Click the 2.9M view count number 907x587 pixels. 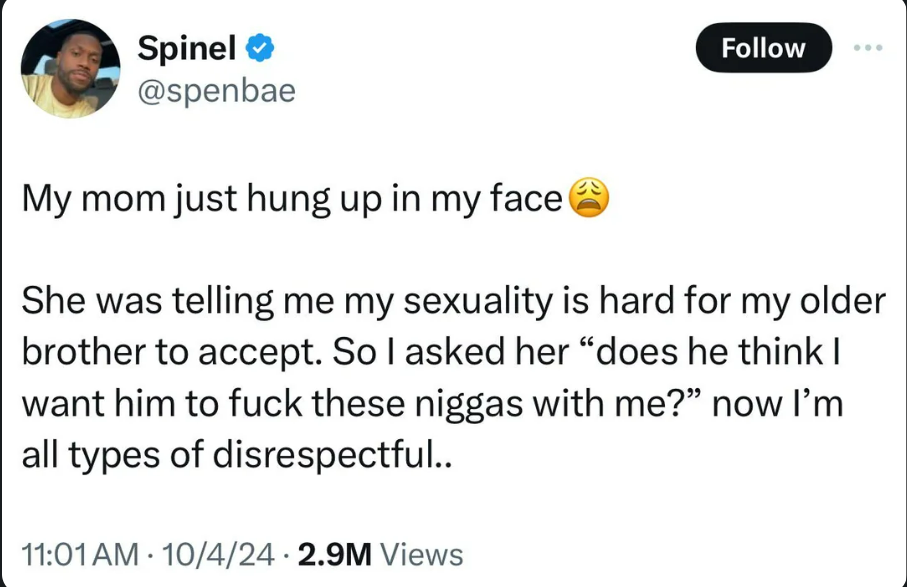pos(334,553)
